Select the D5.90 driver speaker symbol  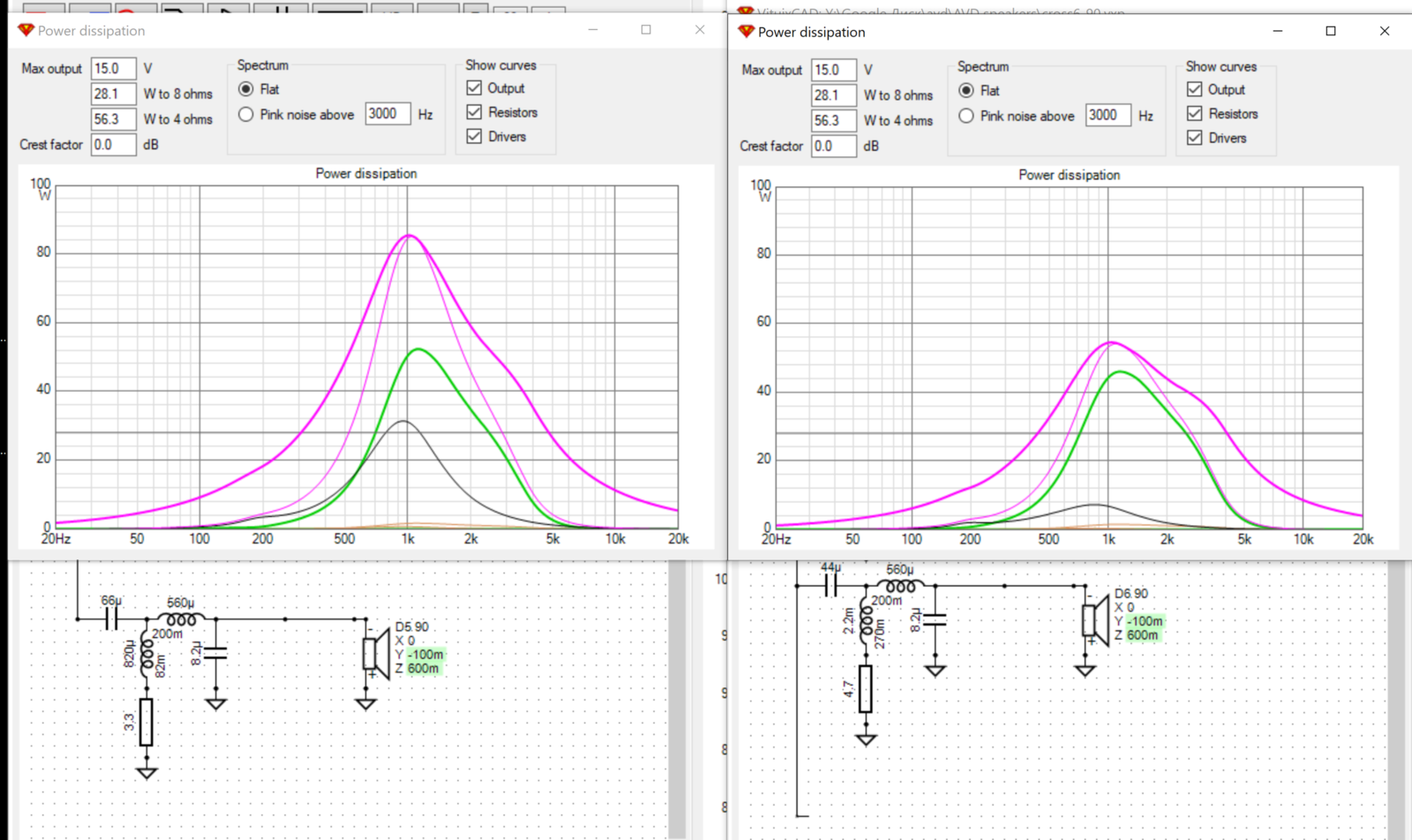pos(376,654)
